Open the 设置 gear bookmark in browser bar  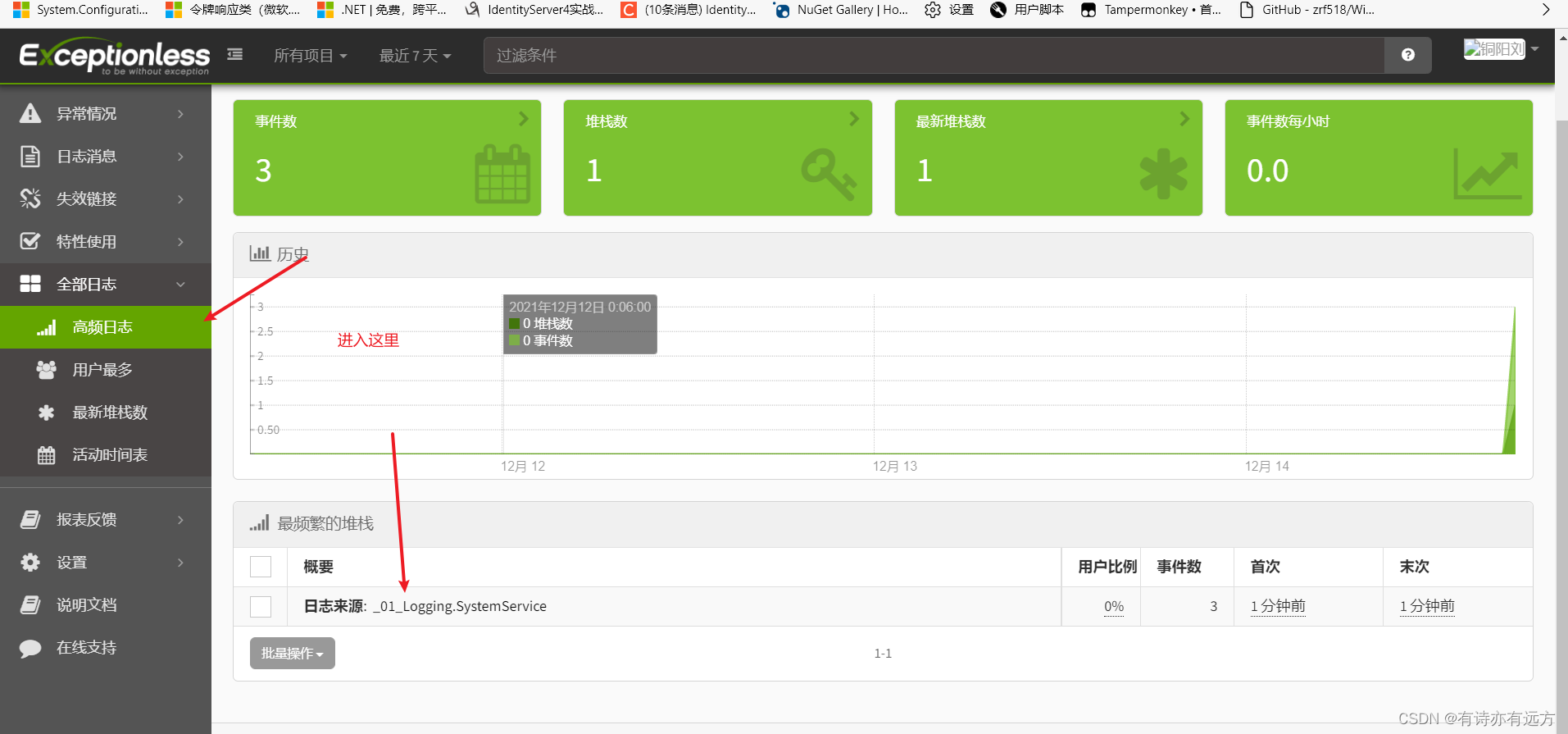click(x=949, y=10)
